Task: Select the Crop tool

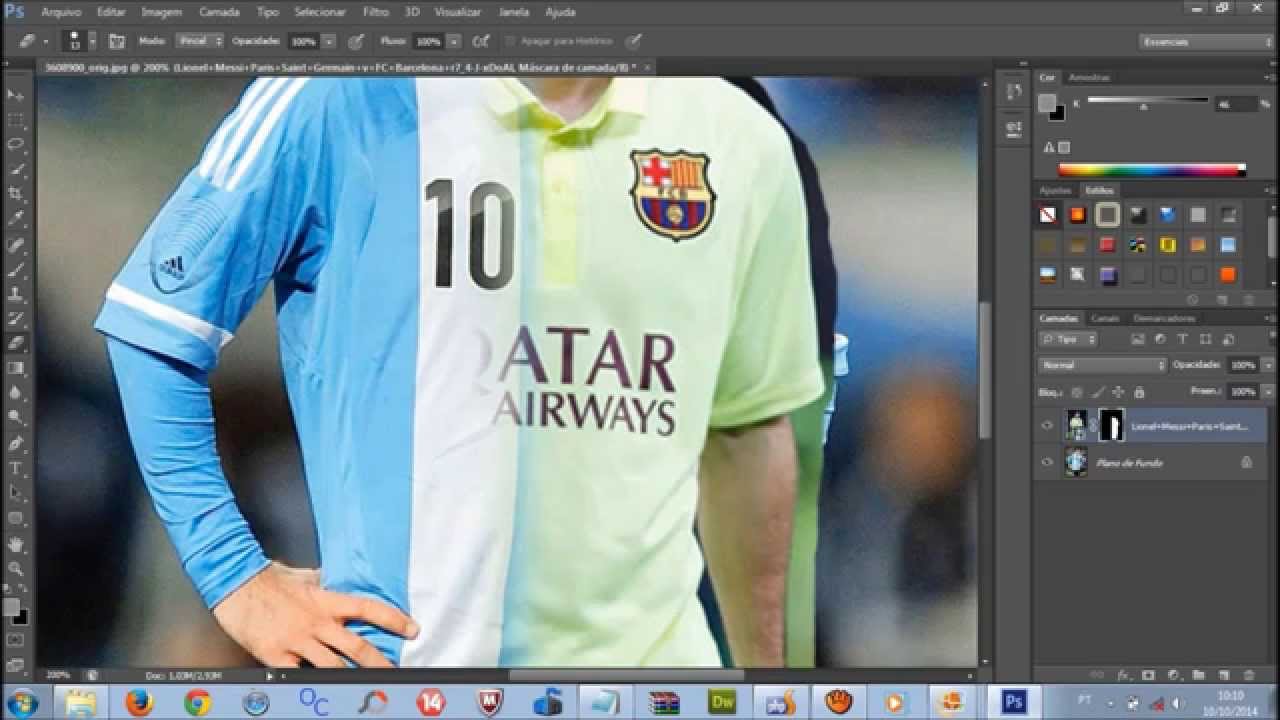Action: point(16,194)
